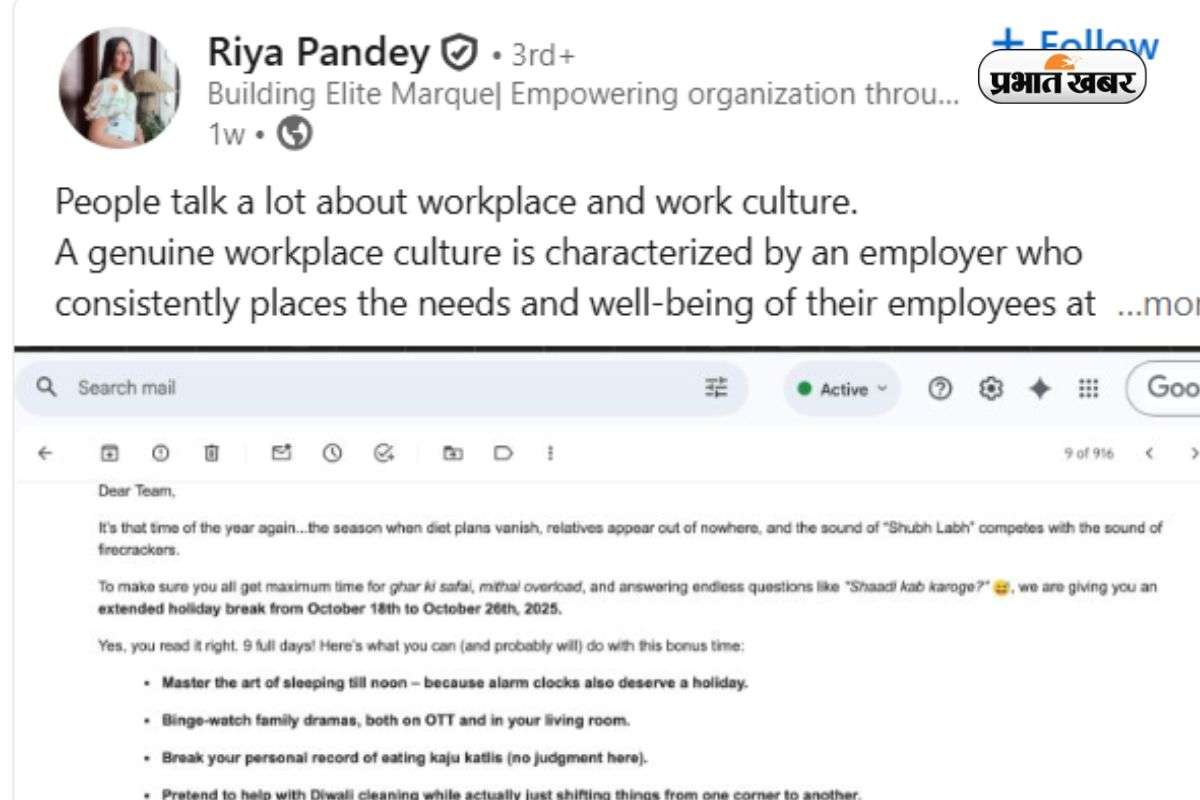Viewport: 1200px width, 800px height.
Task: Move the email to another folder
Action: click(x=452, y=453)
